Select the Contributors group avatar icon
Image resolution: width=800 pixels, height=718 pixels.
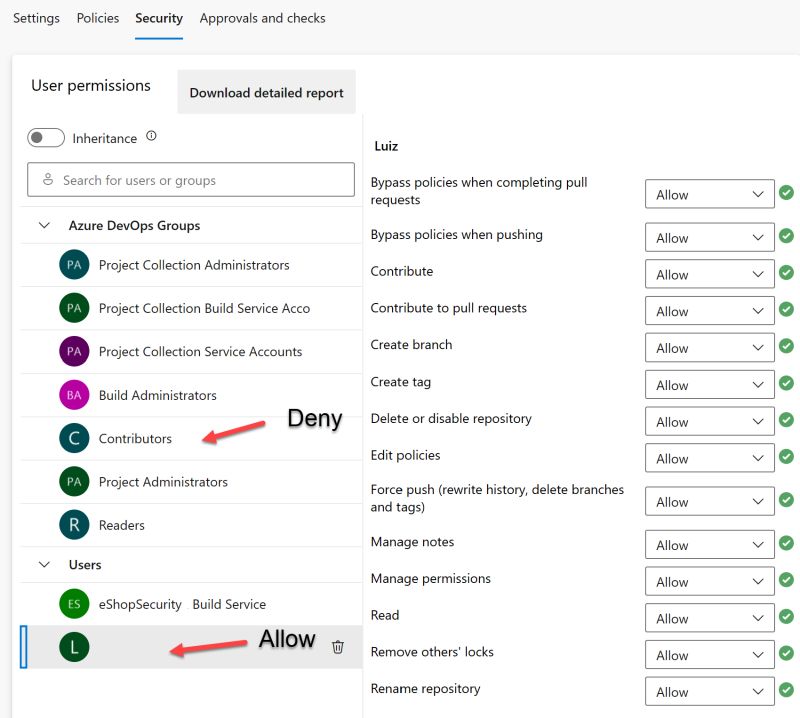pyautogui.click(x=73, y=438)
